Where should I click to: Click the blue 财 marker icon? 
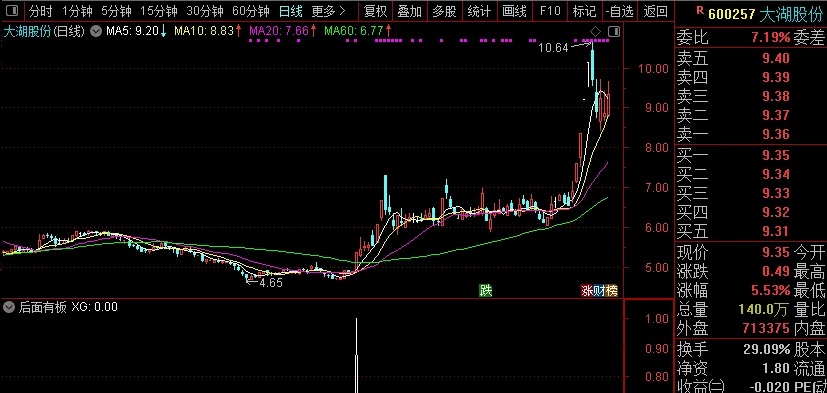point(599,290)
